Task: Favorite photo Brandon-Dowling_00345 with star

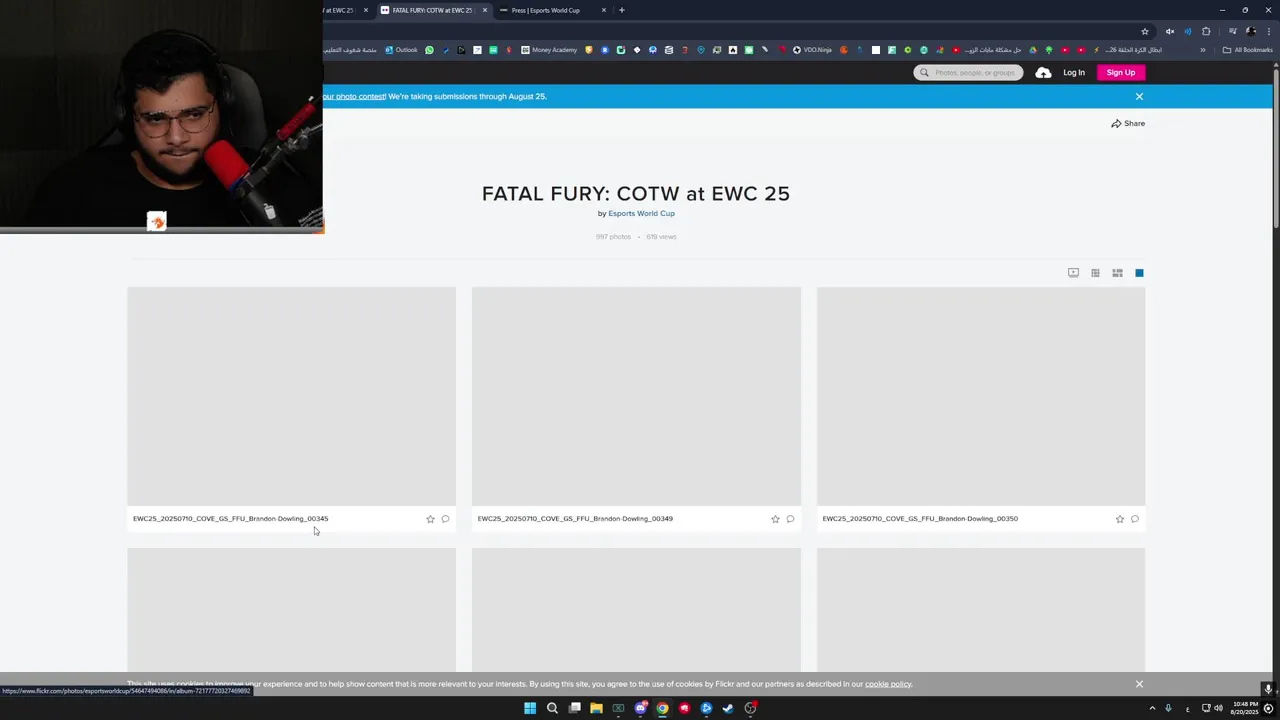Action: coord(430,519)
